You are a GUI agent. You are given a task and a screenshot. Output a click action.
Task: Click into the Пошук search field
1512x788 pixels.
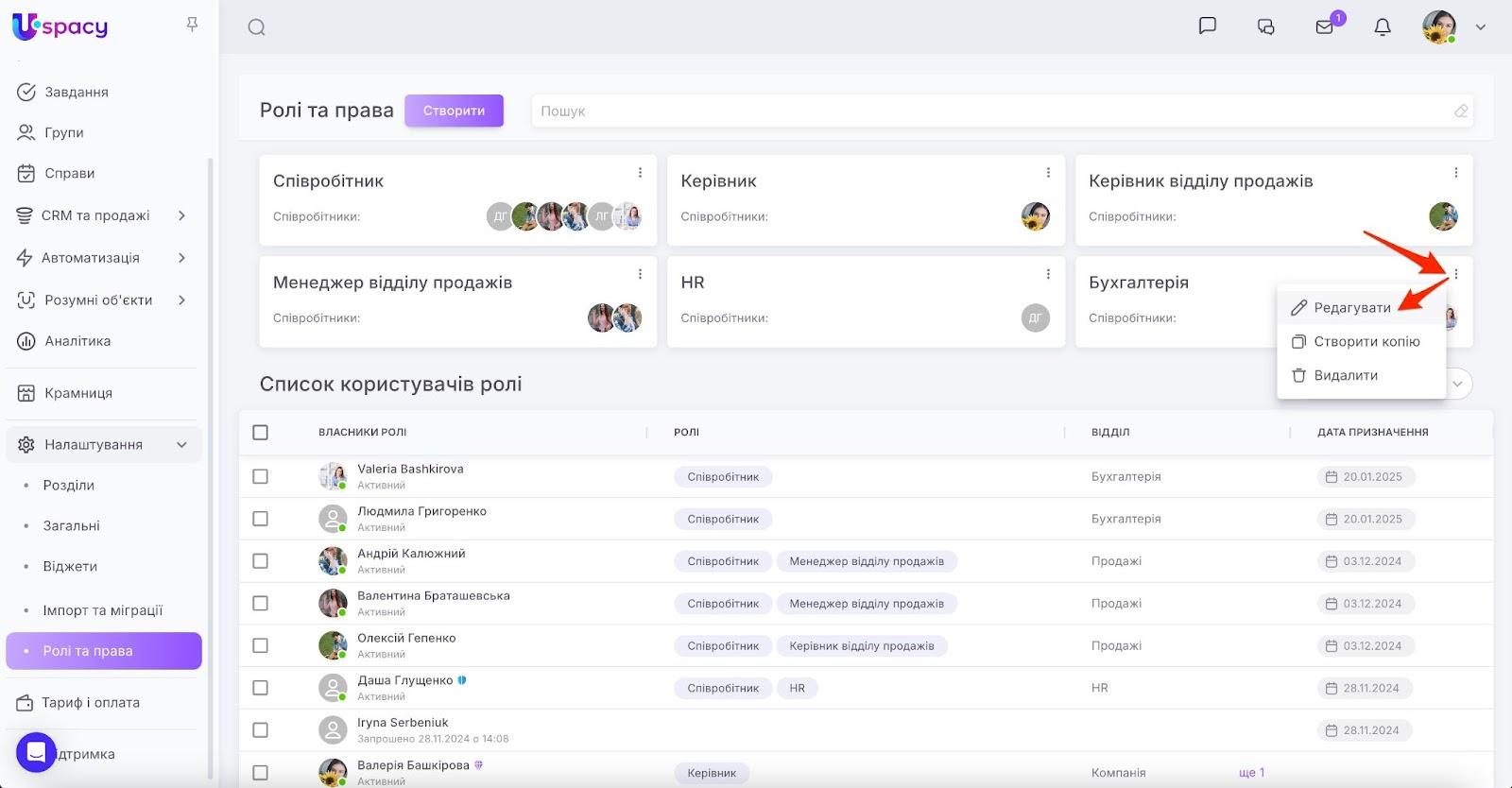[992, 111]
